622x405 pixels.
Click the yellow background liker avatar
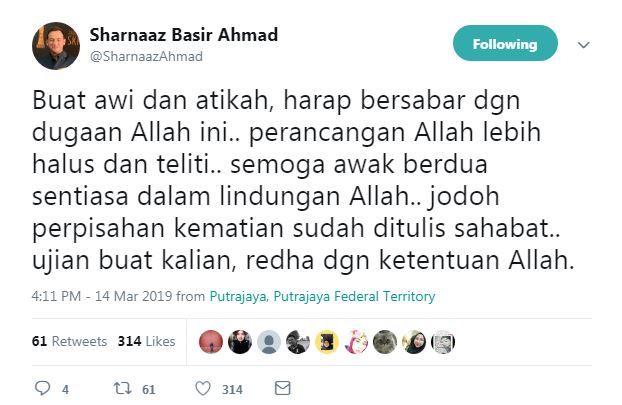tap(327, 342)
